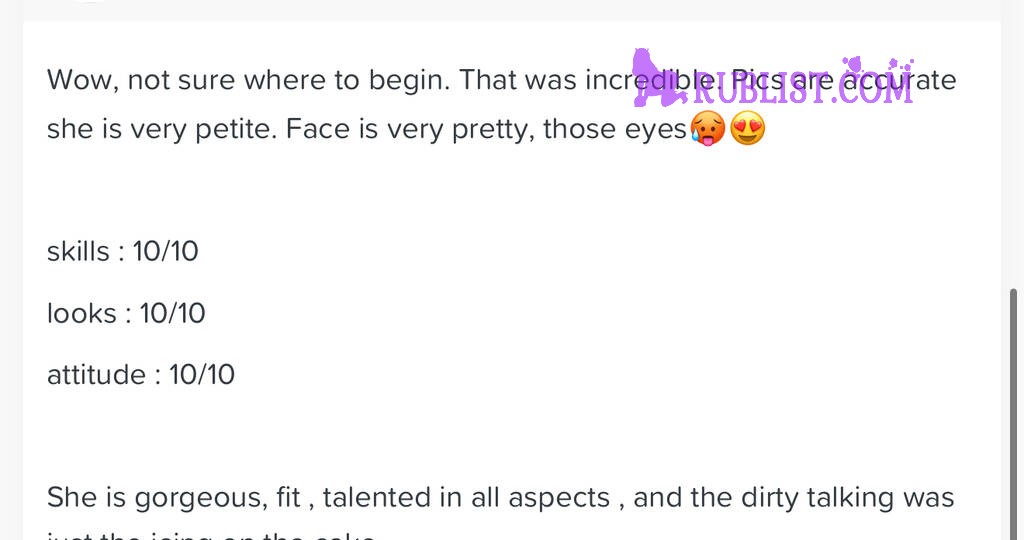Click the 'skills : 10/10' rating line

coord(123,251)
